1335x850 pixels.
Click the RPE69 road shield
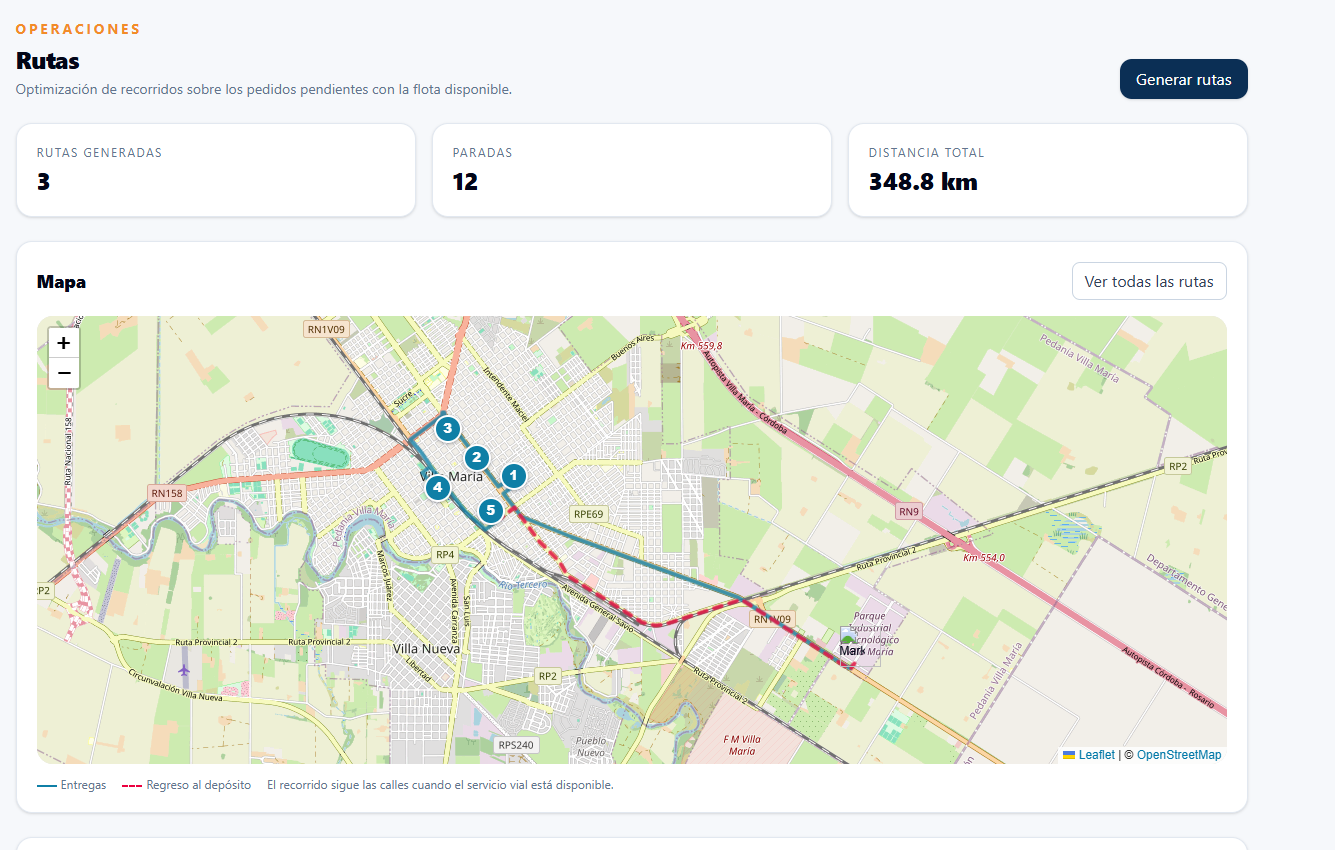[x=588, y=514]
